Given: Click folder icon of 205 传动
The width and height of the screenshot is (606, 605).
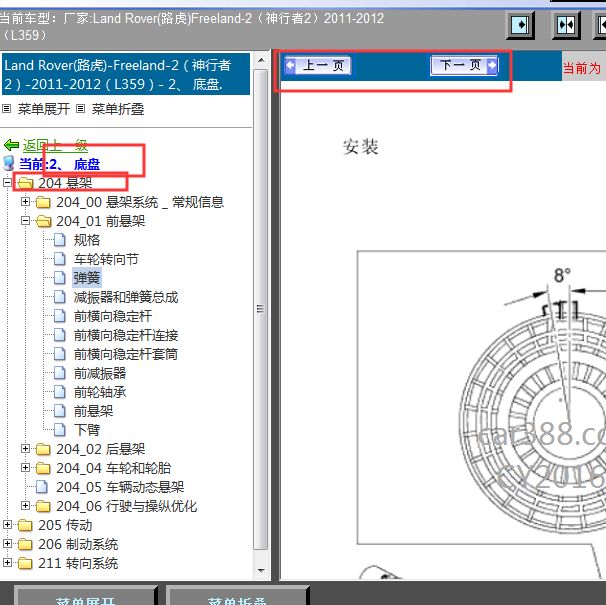Looking at the screenshot, I should pos(25,525).
